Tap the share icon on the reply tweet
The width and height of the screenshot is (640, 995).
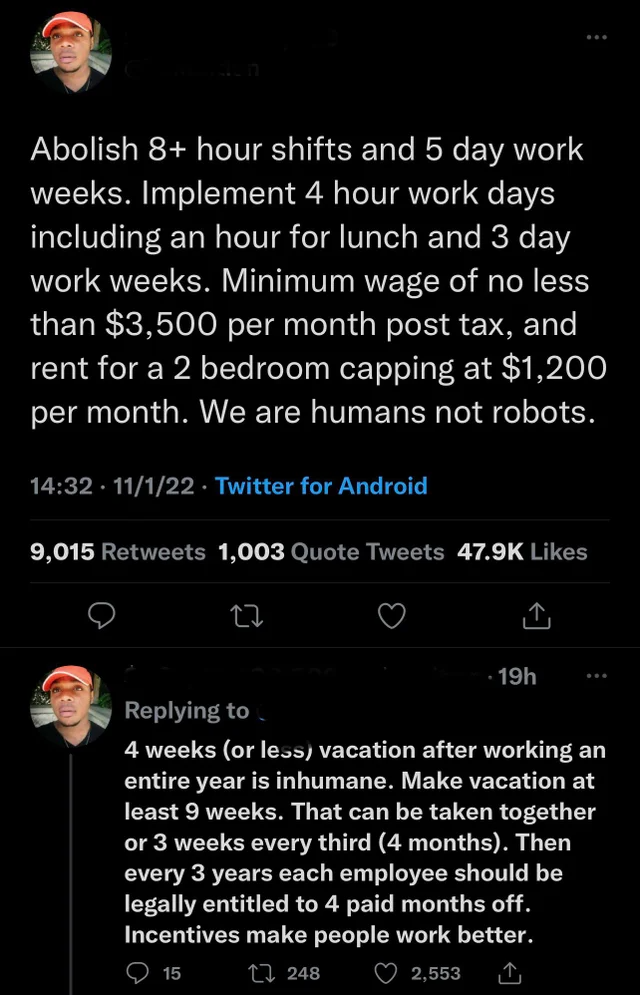tap(509, 971)
